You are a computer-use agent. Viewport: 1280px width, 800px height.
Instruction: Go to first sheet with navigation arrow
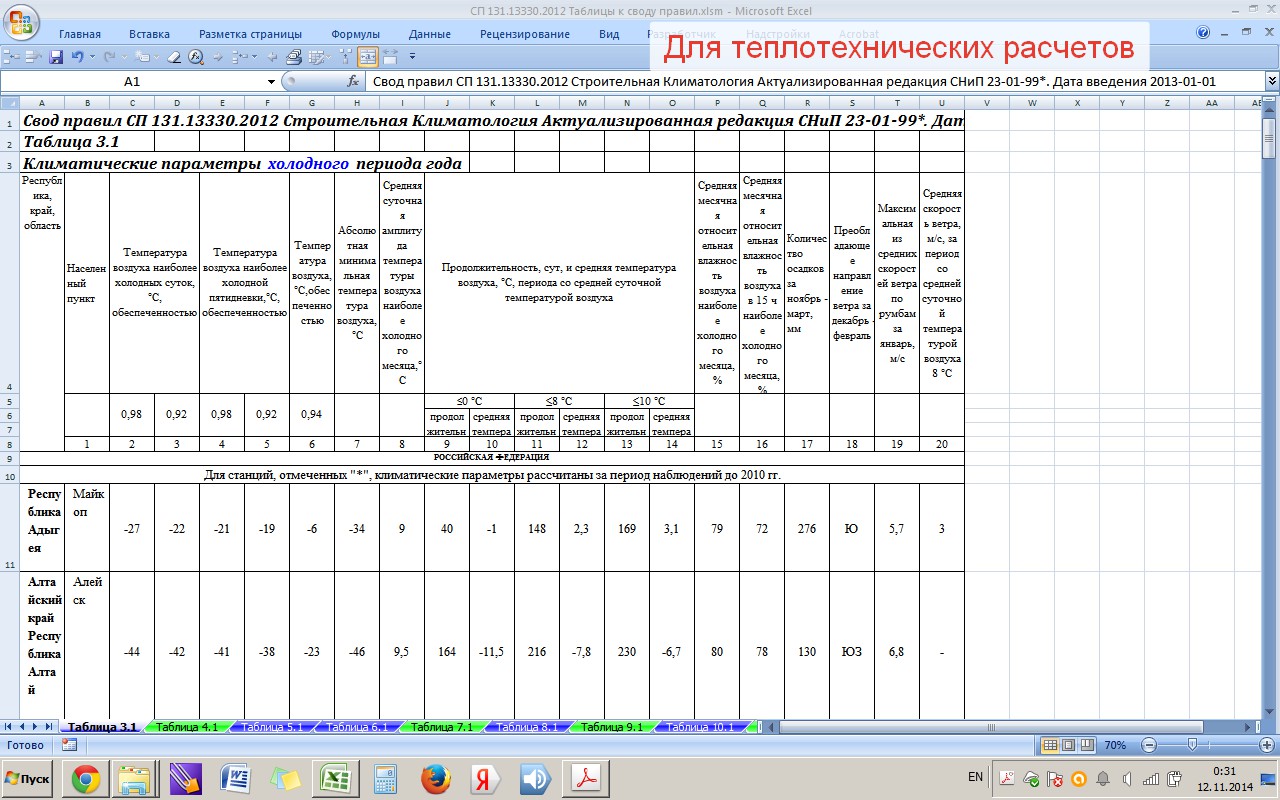(x=10, y=726)
